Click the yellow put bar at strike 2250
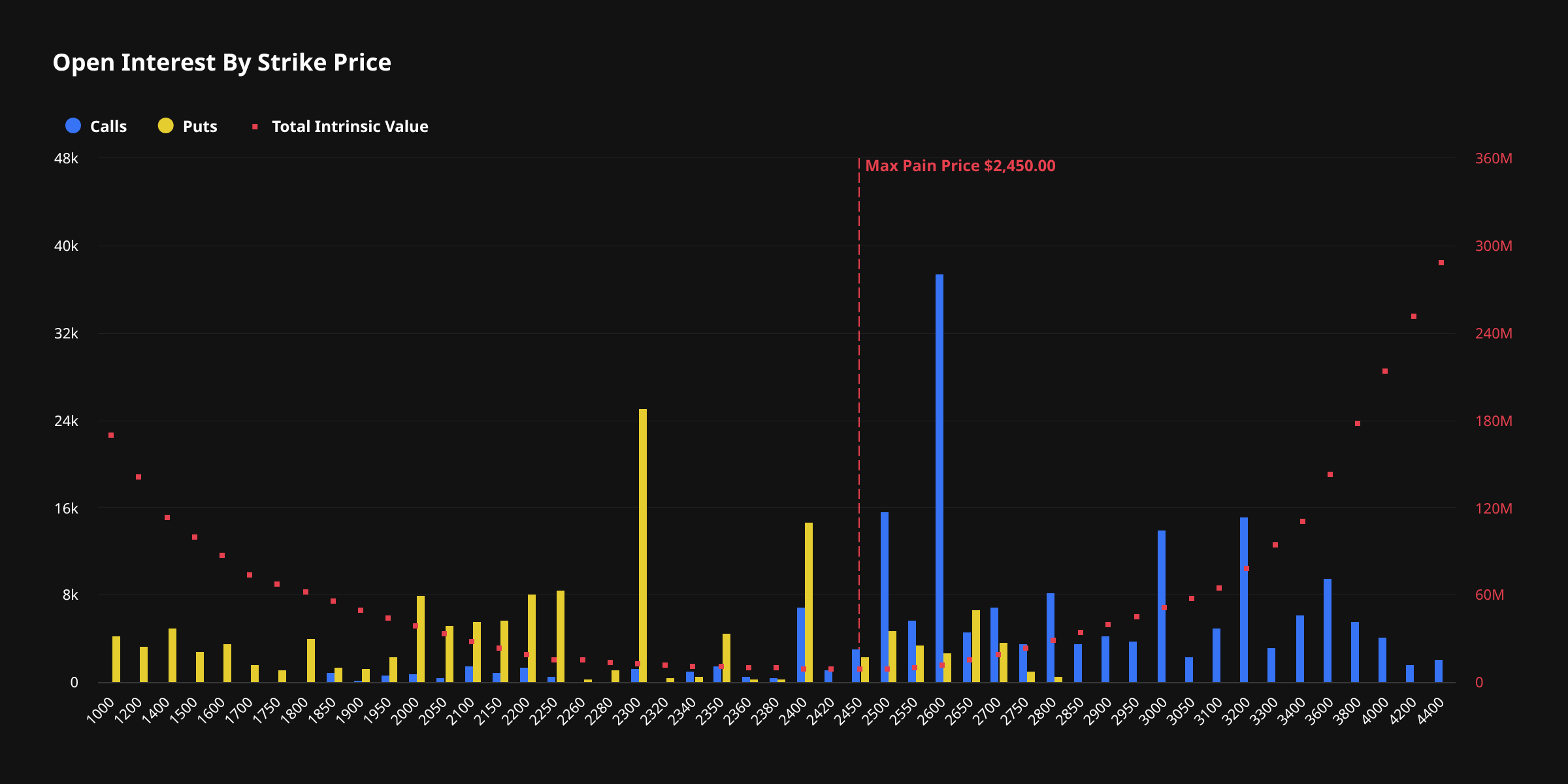 561,636
